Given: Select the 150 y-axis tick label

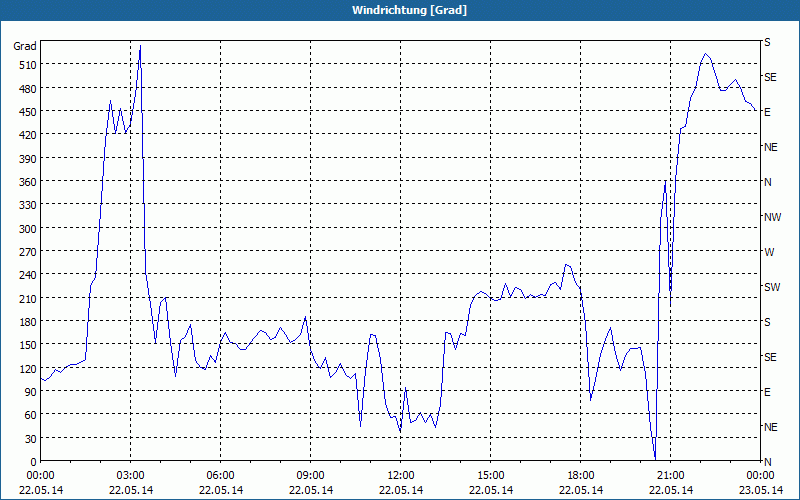Looking at the screenshot, I should 28,345.
